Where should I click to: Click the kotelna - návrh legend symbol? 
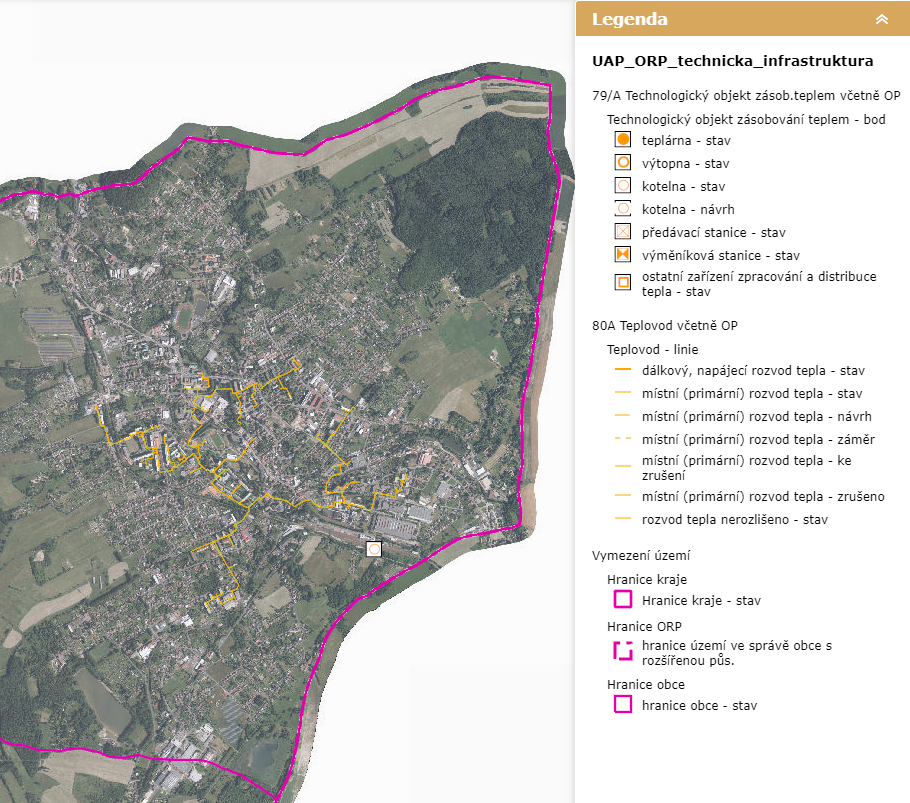[623, 208]
